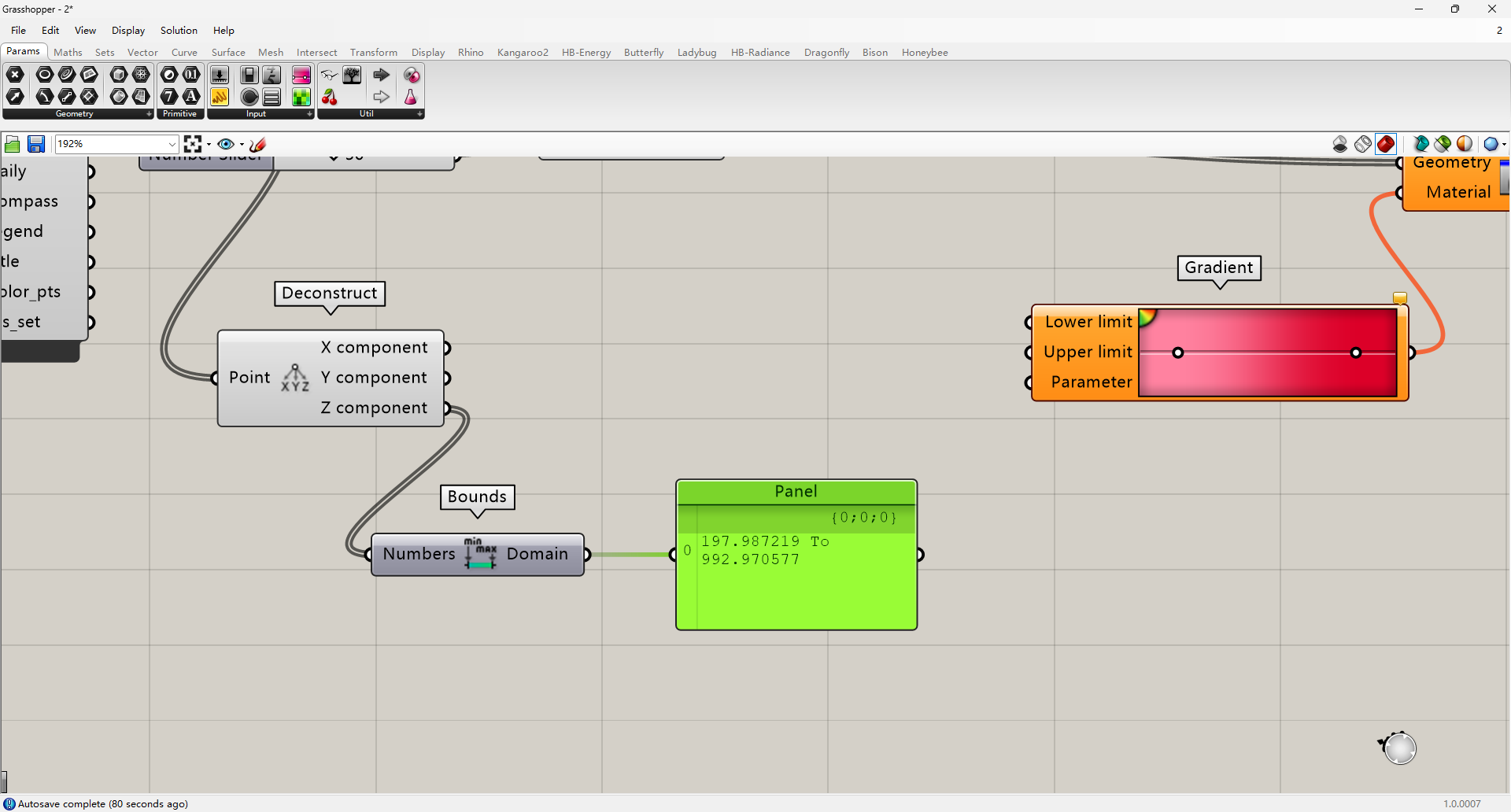
Task: Pick the Digit Scroller input icon
Action: 272,75
